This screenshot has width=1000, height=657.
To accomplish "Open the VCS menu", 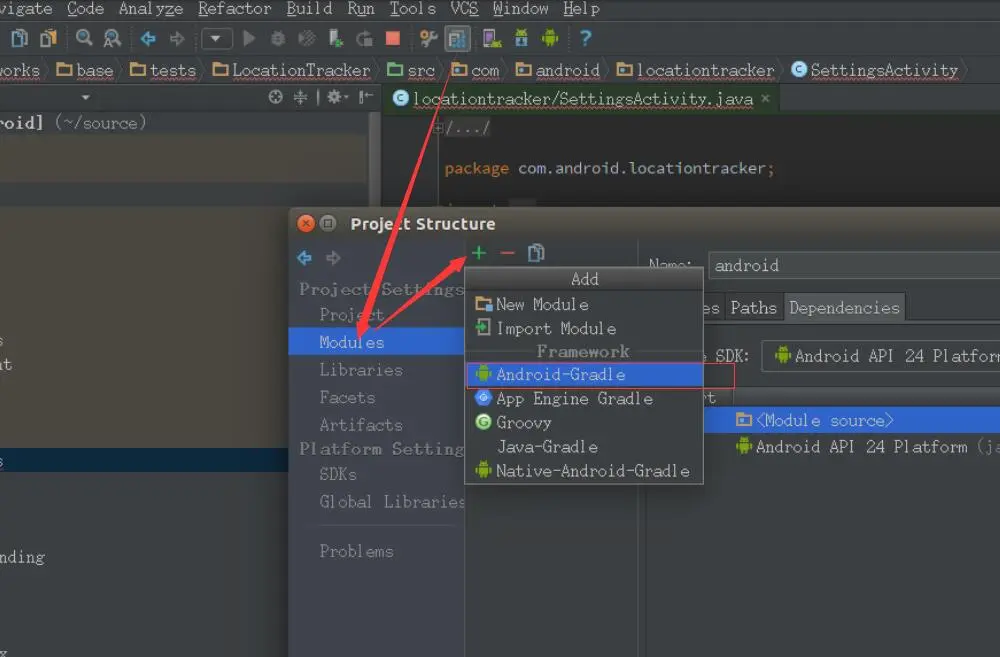I will click(x=464, y=9).
